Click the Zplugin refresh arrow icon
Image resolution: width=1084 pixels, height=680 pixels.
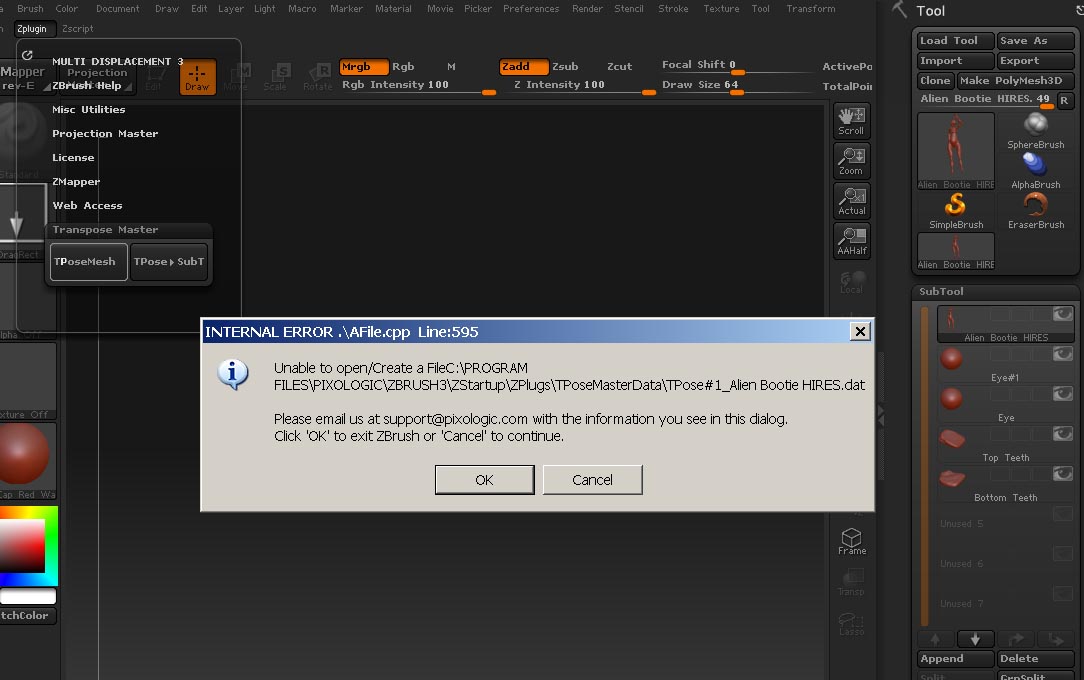[x=27, y=55]
